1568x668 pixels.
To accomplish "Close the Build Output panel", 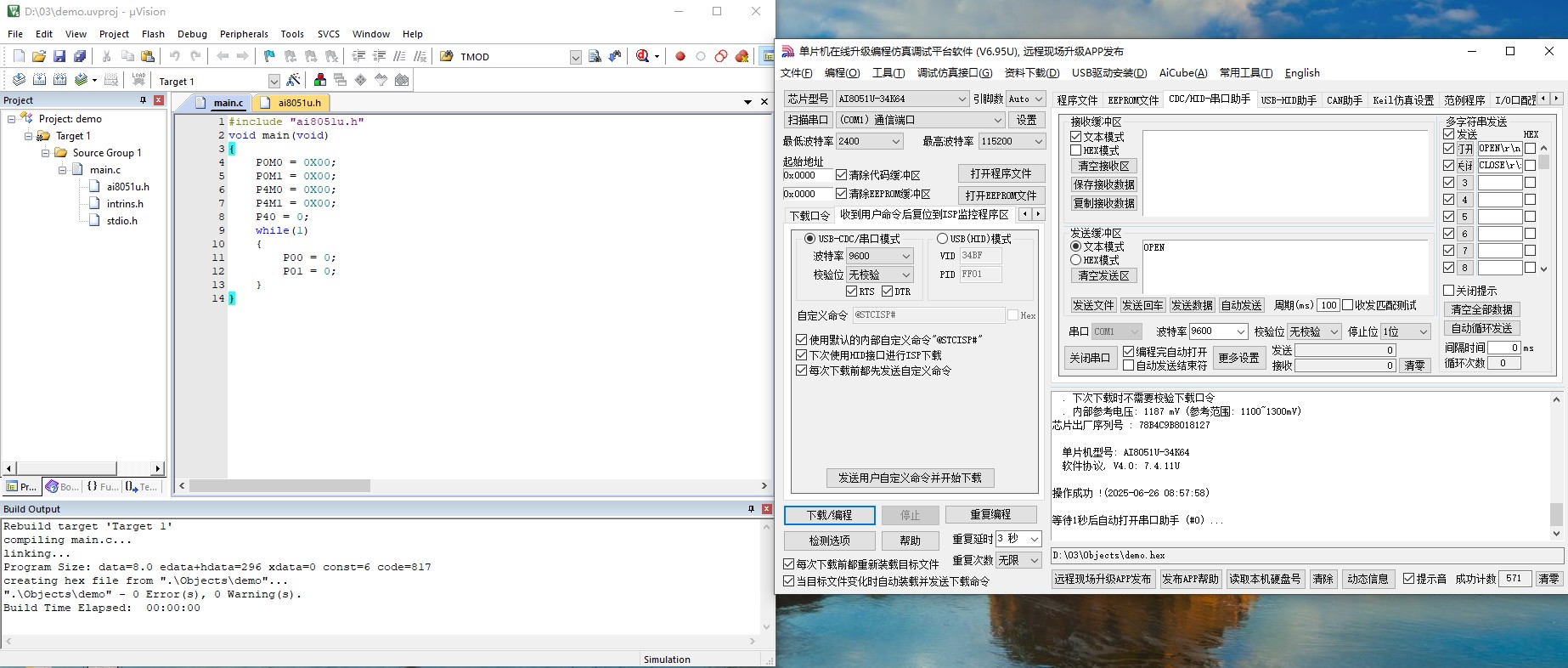I will (767, 509).
